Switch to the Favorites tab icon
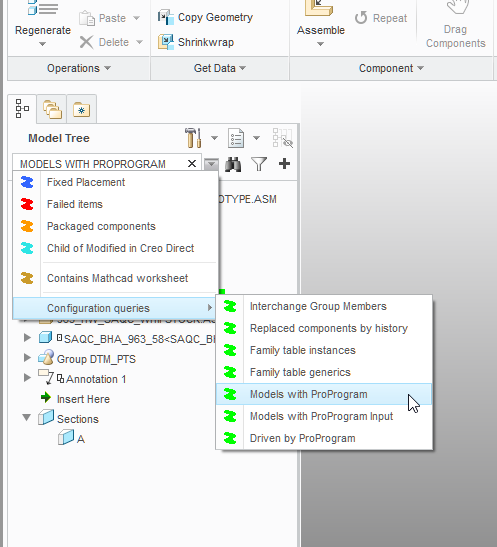The image size is (497, 547). point(82,110)
